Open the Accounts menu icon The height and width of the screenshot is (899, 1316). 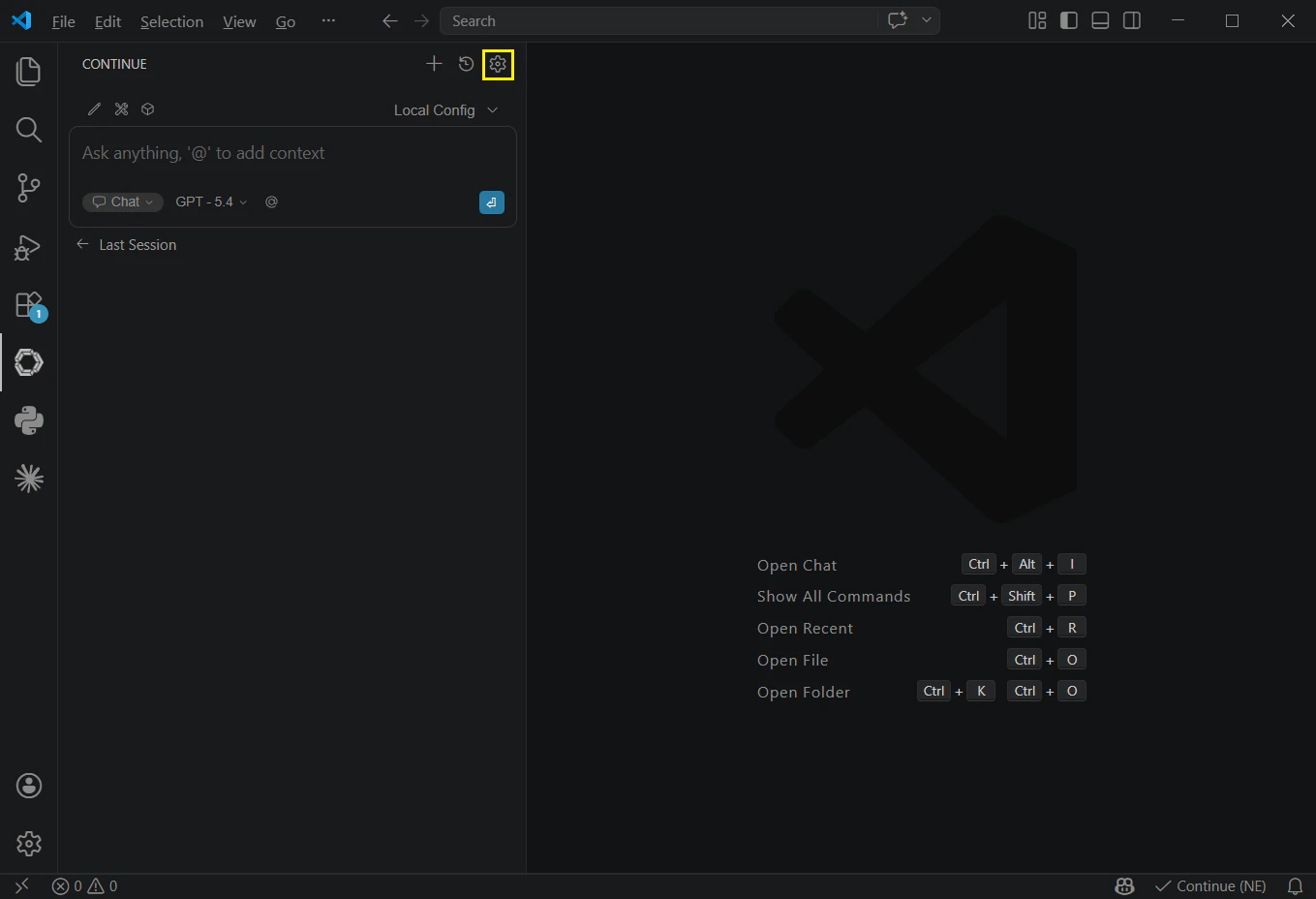pos(29,786)
